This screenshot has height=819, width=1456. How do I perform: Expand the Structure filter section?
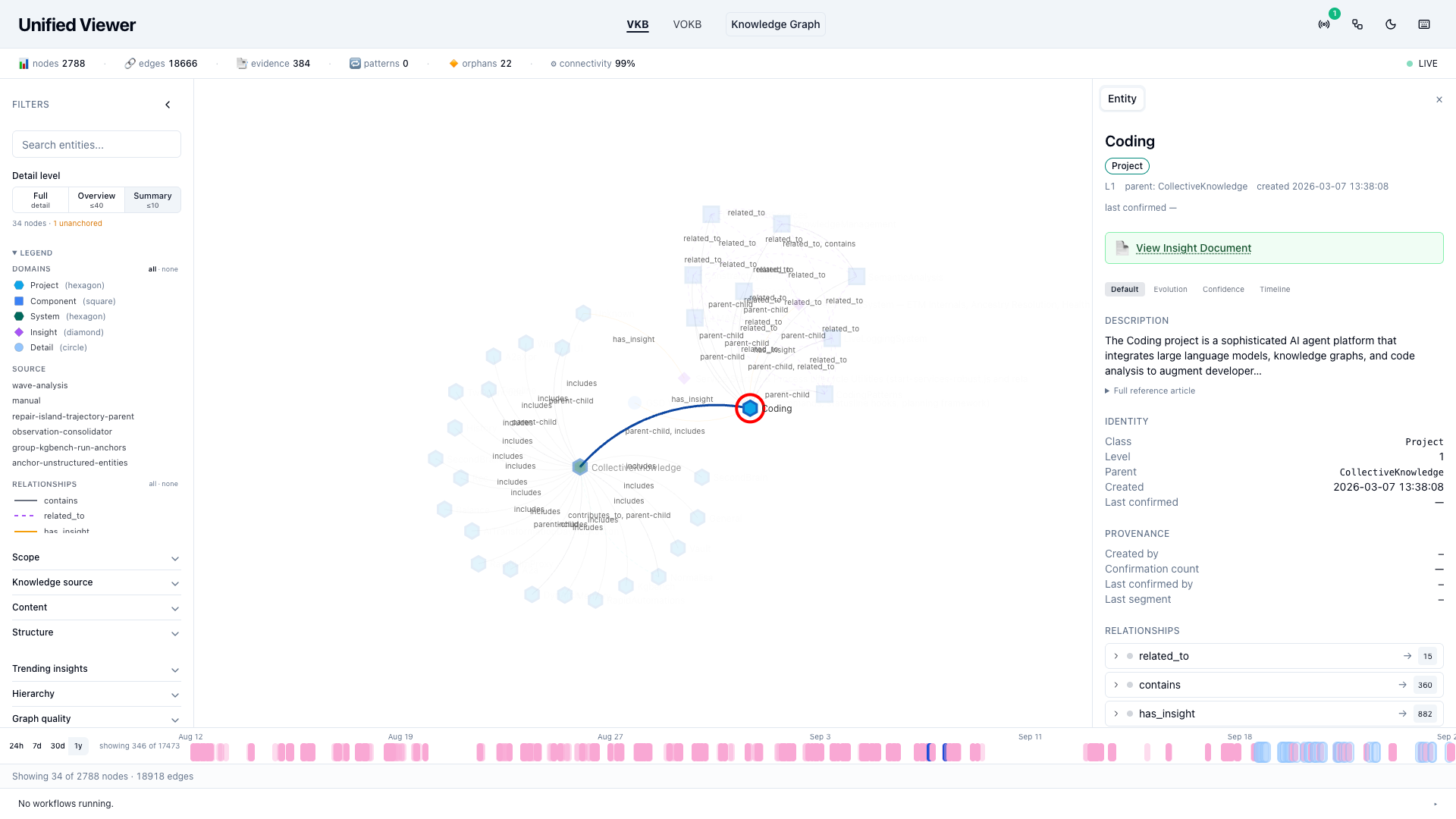tap(96, 632)
